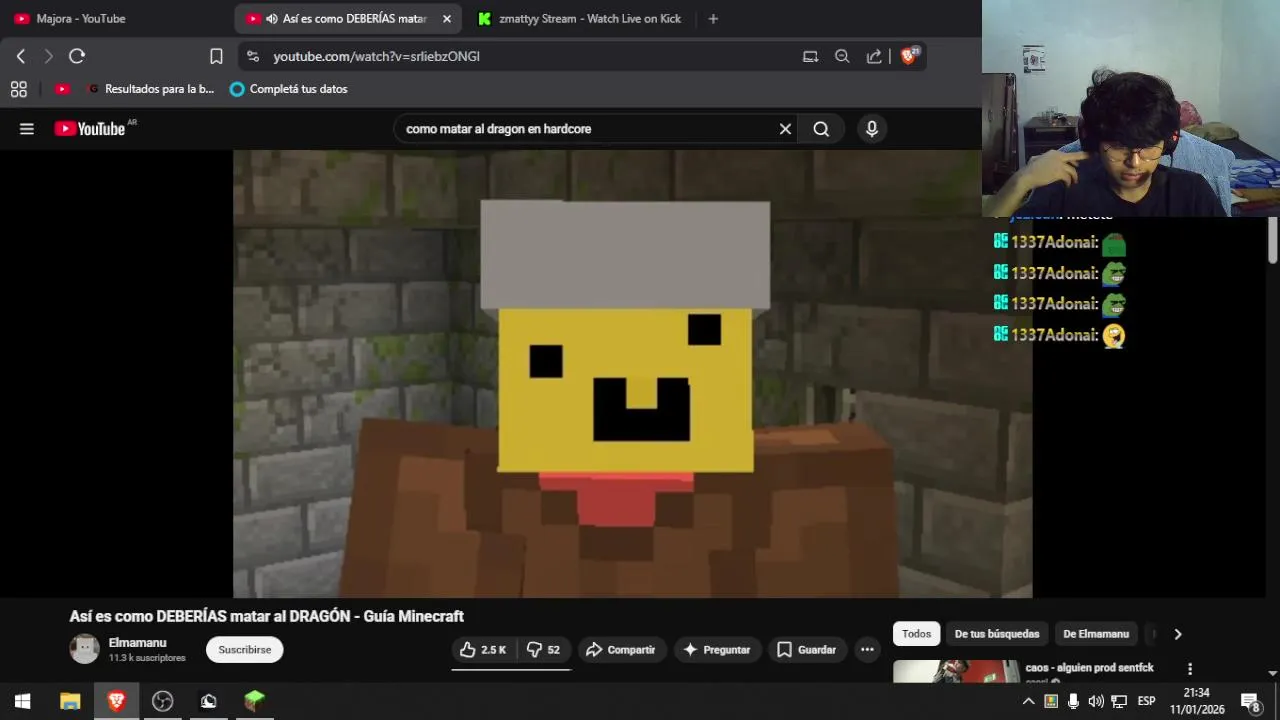Open the Elmamanu channel name link
The image size is (1280, 720).
pos(137,642)
